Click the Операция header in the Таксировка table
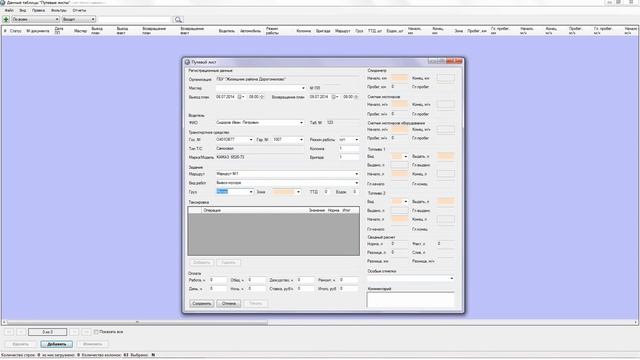Viewport: 640px width, 360px height. 212,210
